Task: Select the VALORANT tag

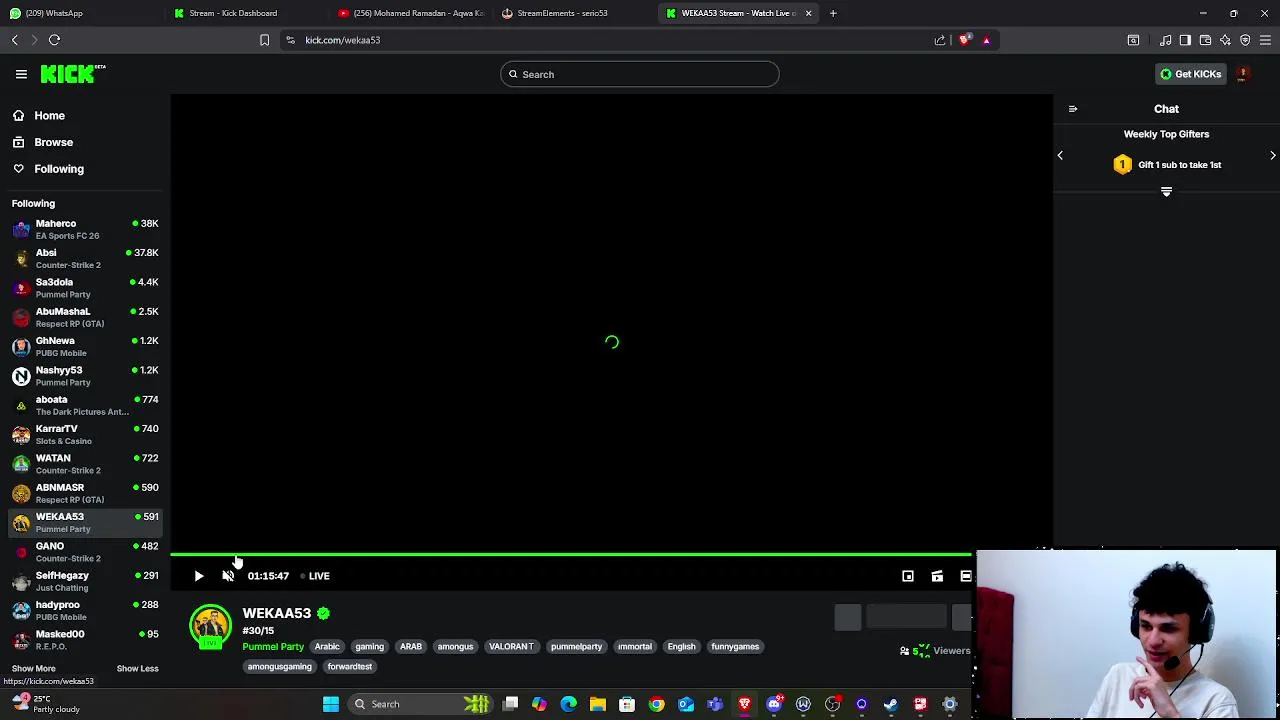Action: pos(511,647)
